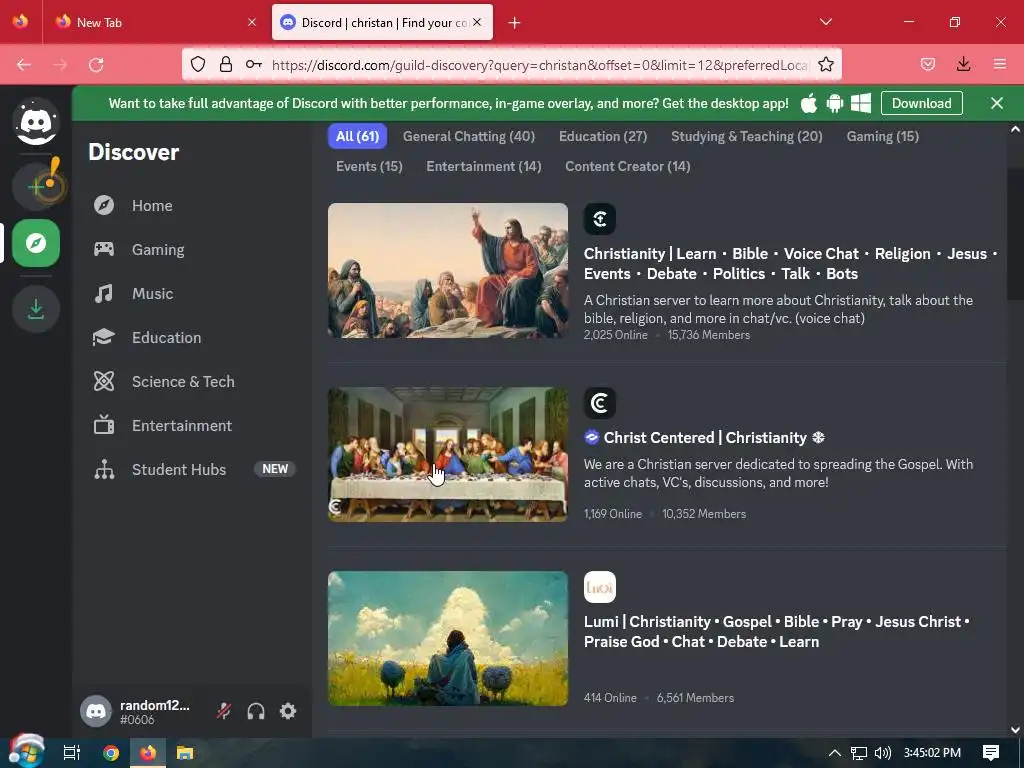
Task: Switch to the New Tab tab
Action: (155, 22)
